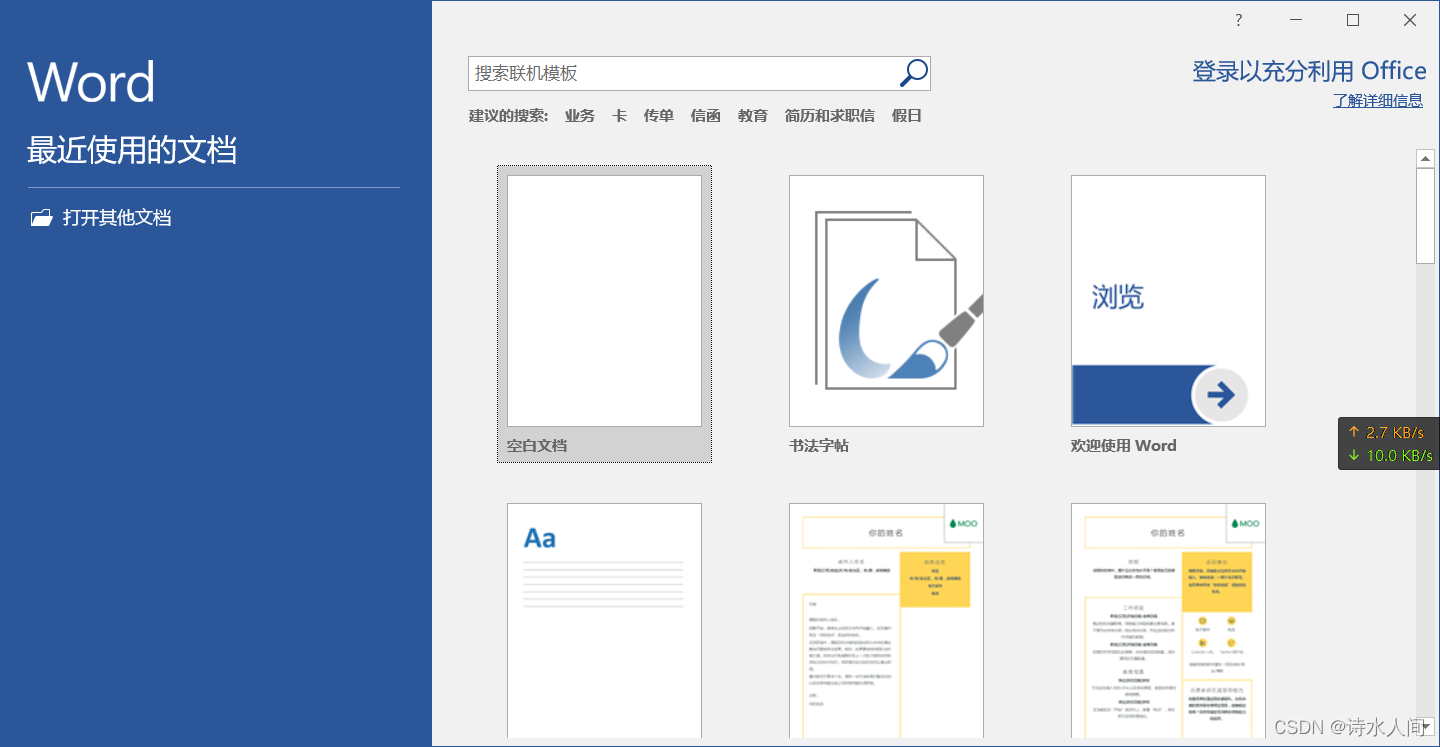
Task: Click the scrollbar up arrow
Action: click(x=1425, y=157)
